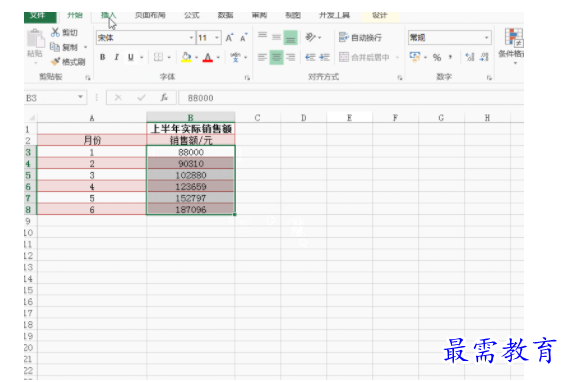Open the 设计 (Design) contextual tab
The width and height of the screenshot is (565, 382).
coord(379,15)
